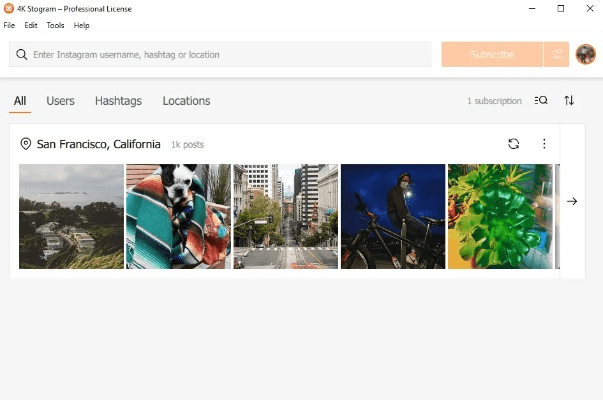
Task: Switch to the Locations tab
Action: (187, 101)
